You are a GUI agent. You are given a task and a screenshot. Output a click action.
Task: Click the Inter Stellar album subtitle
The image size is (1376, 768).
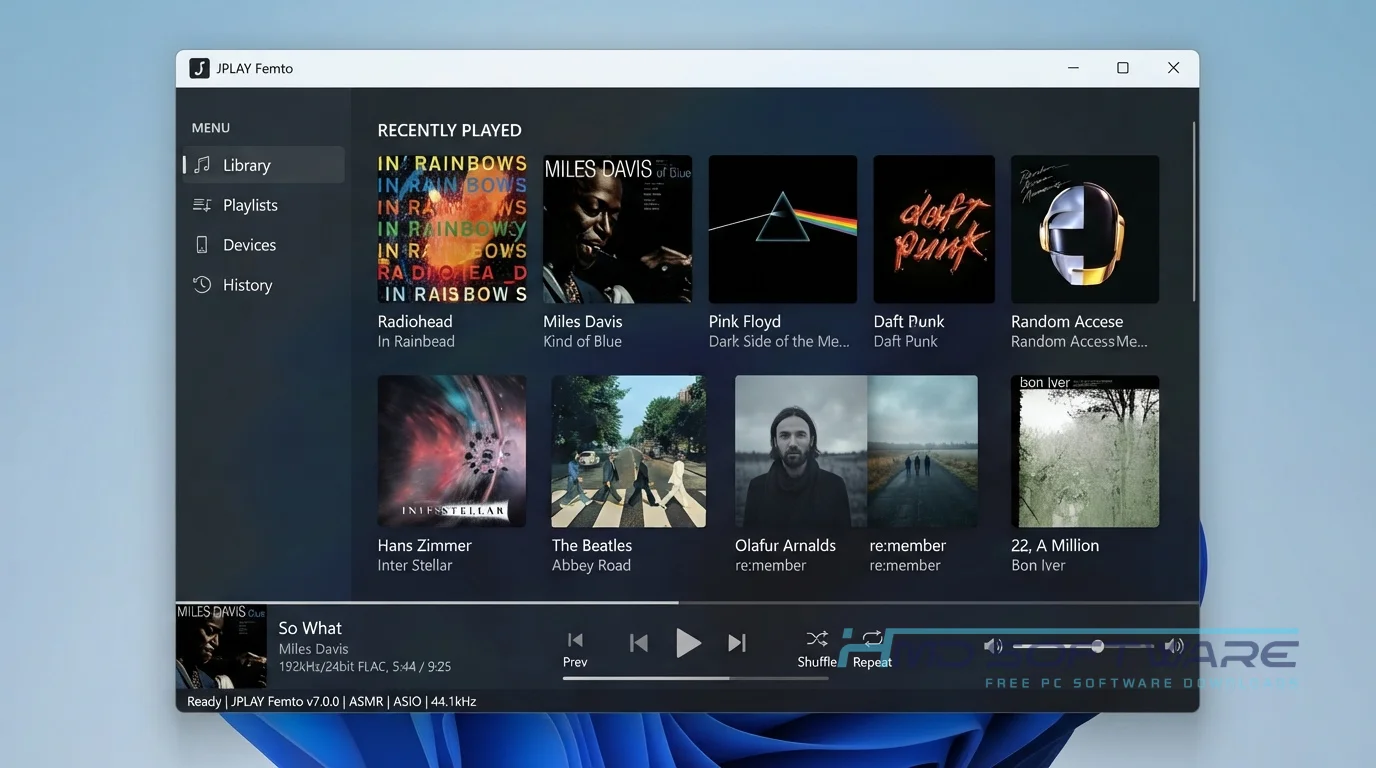coord(415,565)
